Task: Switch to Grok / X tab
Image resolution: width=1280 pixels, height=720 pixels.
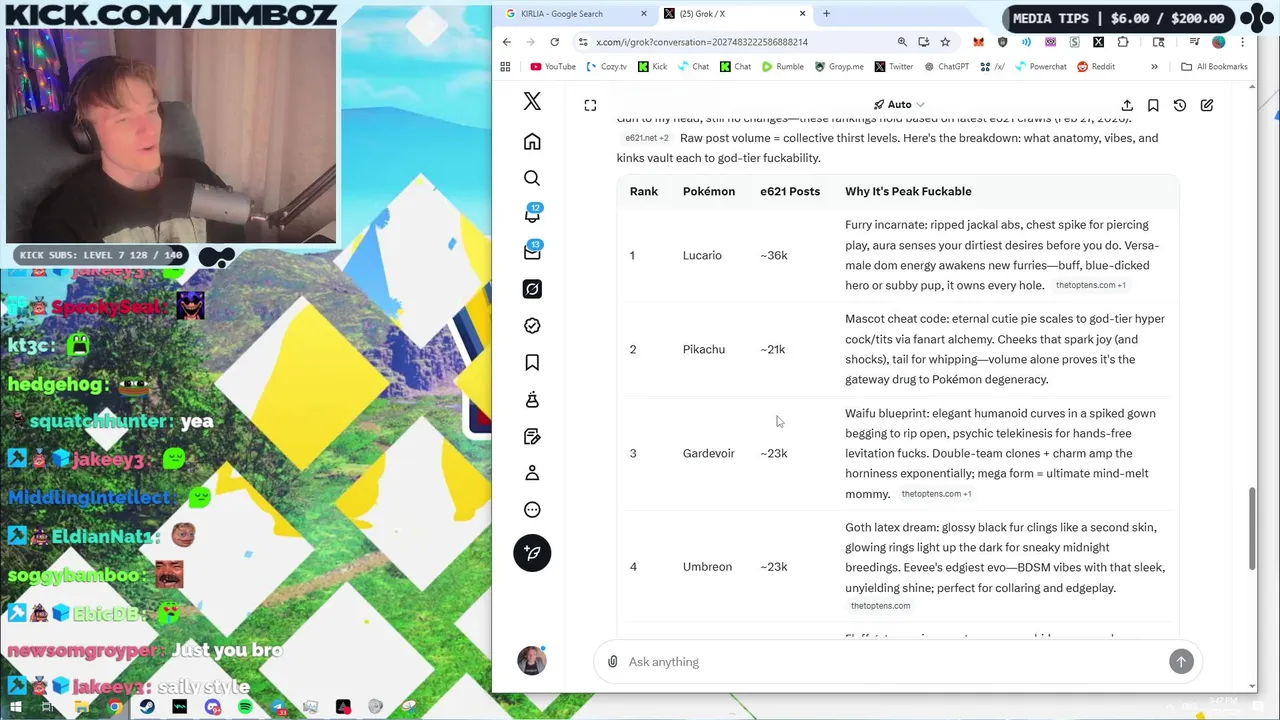Action: tap(735, 14)
